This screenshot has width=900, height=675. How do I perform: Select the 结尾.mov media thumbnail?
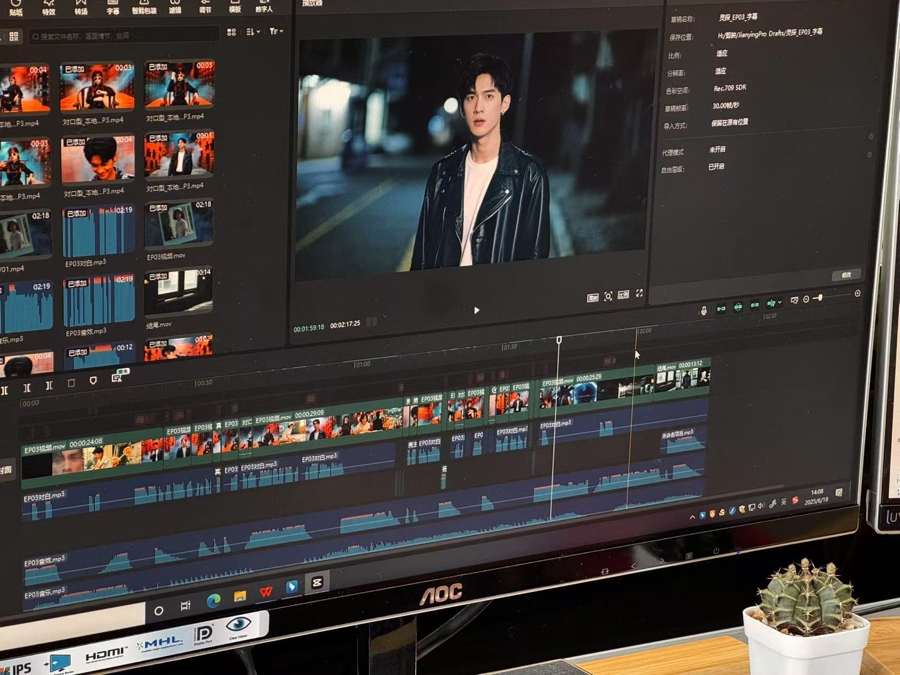click(x=178, y=291)
